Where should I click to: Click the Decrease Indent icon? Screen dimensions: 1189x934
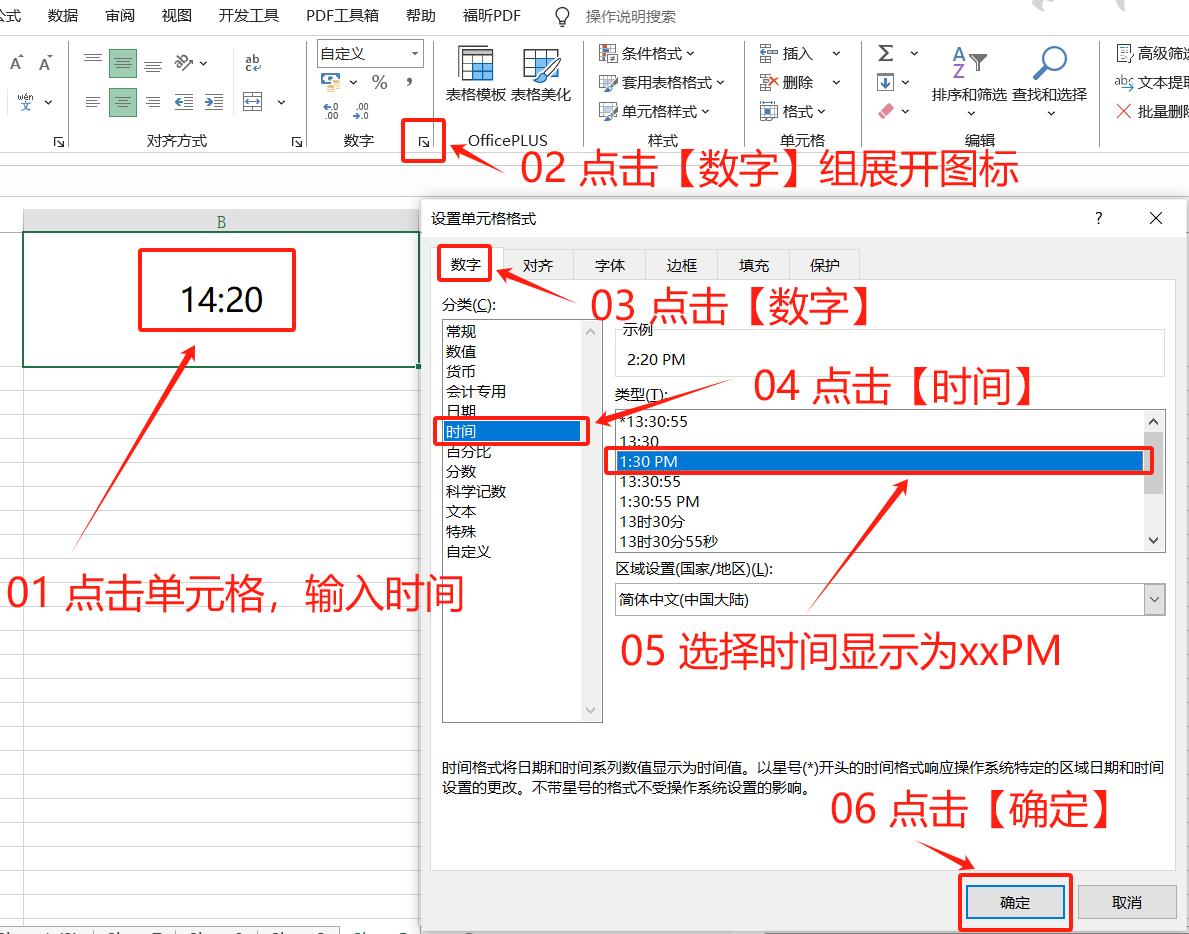coord(184,102)
